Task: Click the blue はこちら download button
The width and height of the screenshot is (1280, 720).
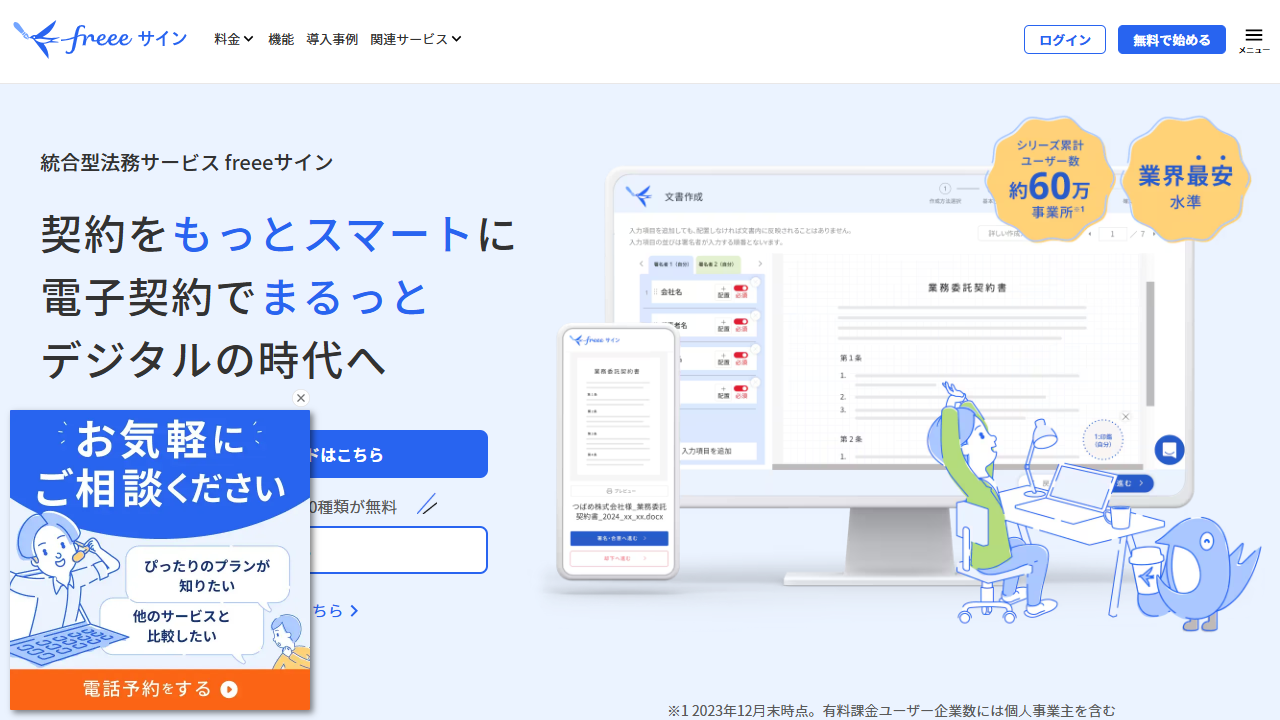Action: [x=399, y=454]
